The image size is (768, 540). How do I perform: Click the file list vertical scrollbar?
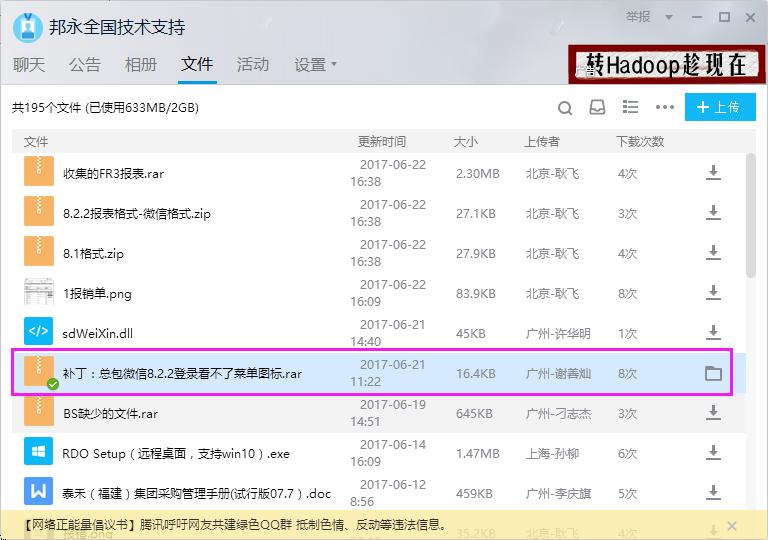750,215
